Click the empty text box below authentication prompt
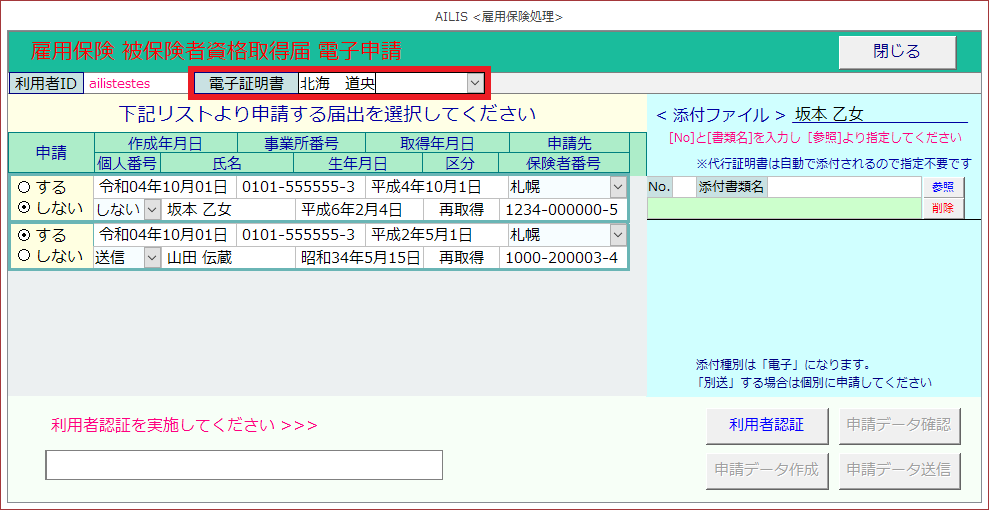Screen dimensions: 989x510 click(x=244, y=465)
